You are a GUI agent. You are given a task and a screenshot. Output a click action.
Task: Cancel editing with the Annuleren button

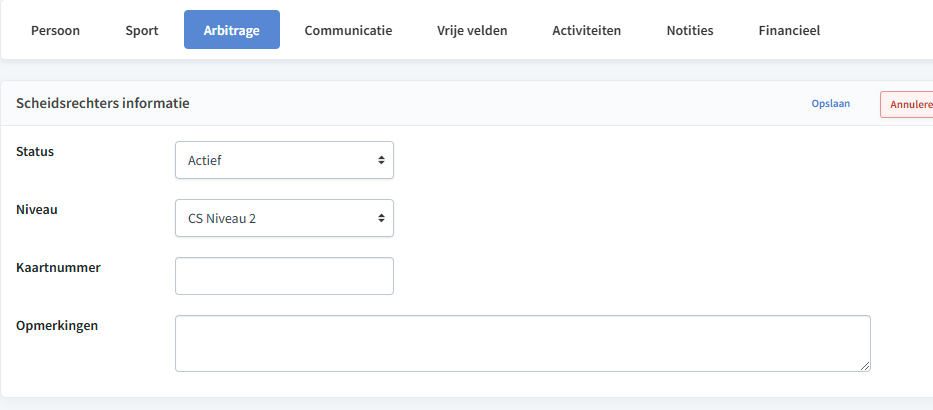[x=907, y=104]
